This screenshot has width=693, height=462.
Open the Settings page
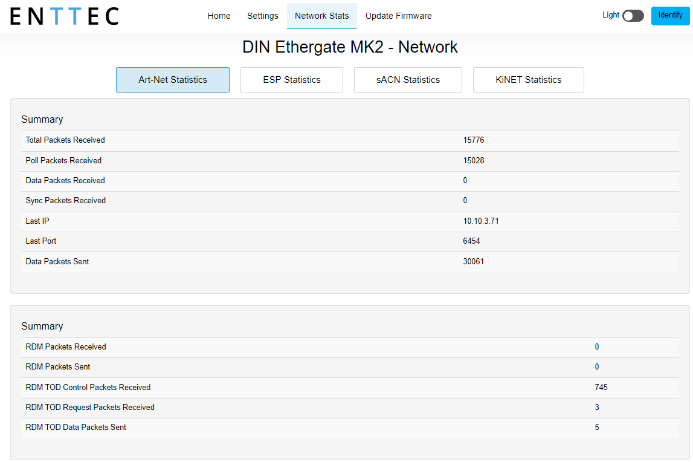(263, 16)
